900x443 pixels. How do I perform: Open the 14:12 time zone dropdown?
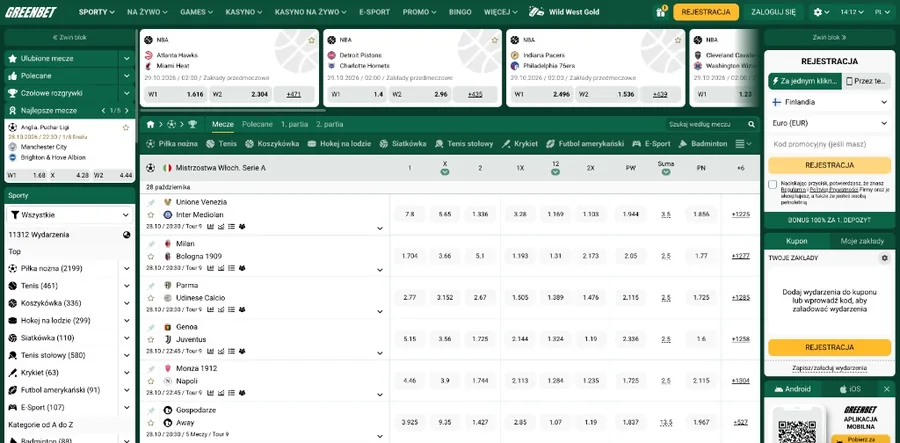tap(852, 12)
